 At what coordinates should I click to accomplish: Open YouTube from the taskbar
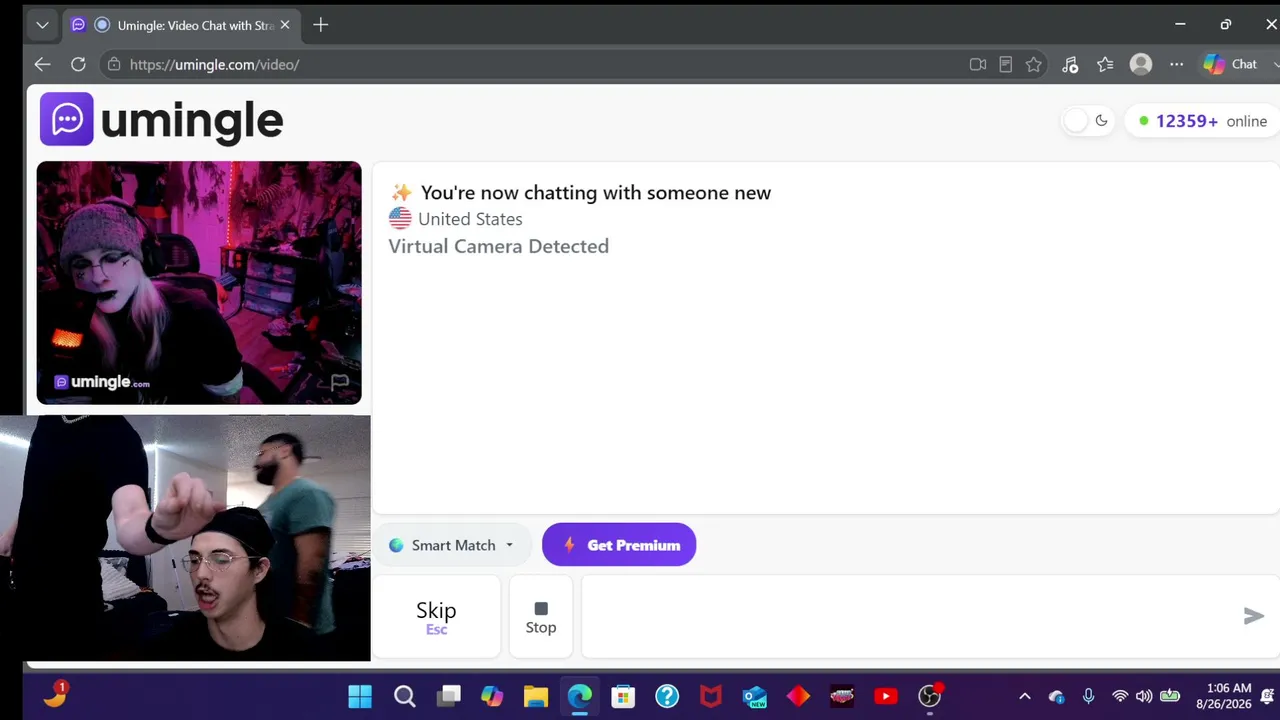[886, 696]
